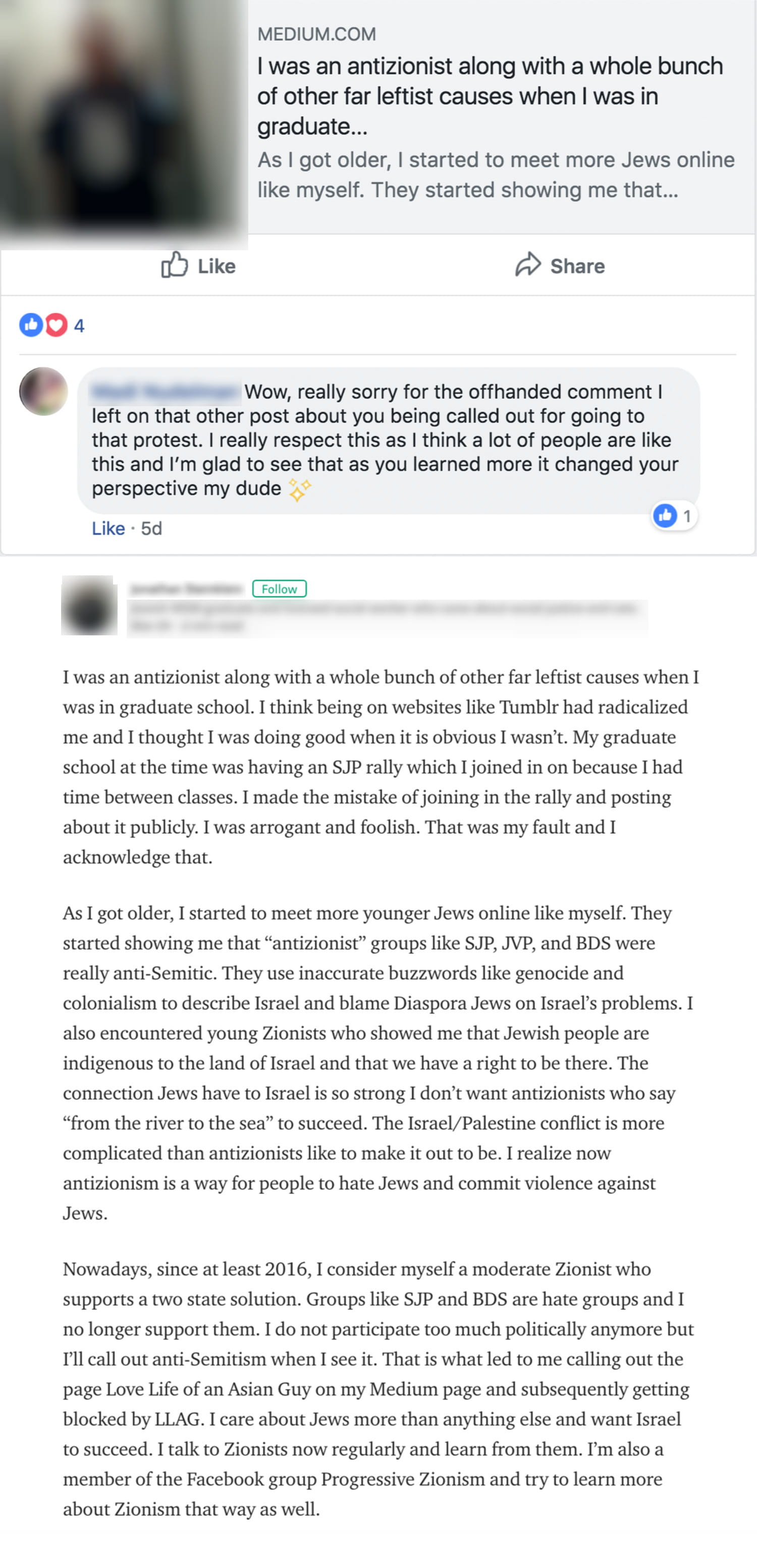Open the article headline in the link preview
The width and height of the screenshot is (757, 1568).
click(490, 95)
